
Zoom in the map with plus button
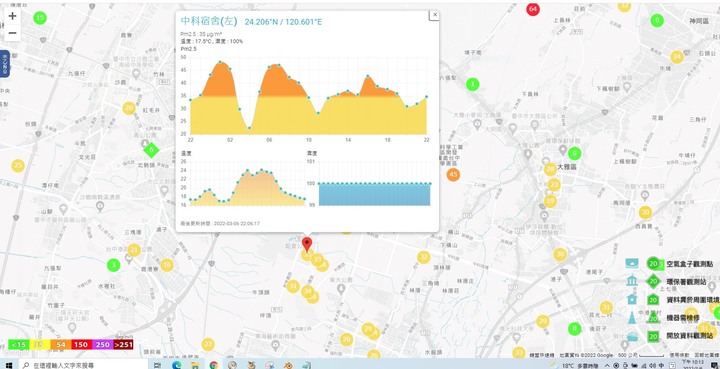pyautogui.click(x=12, y=16)
